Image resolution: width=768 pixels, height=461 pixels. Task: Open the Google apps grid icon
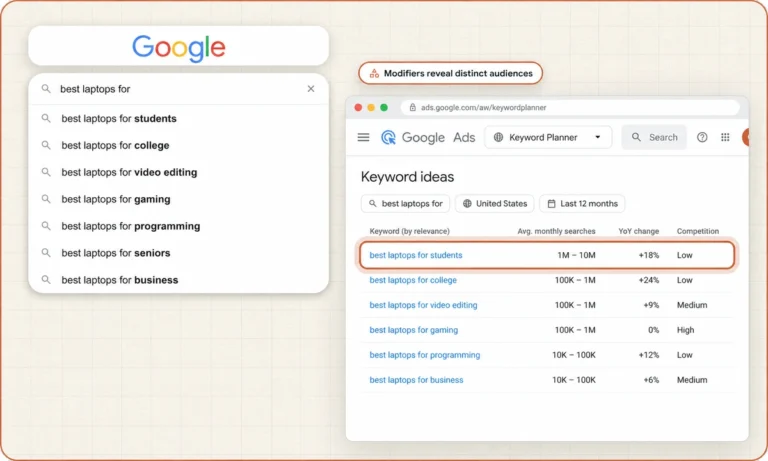(x=725, y=137)
